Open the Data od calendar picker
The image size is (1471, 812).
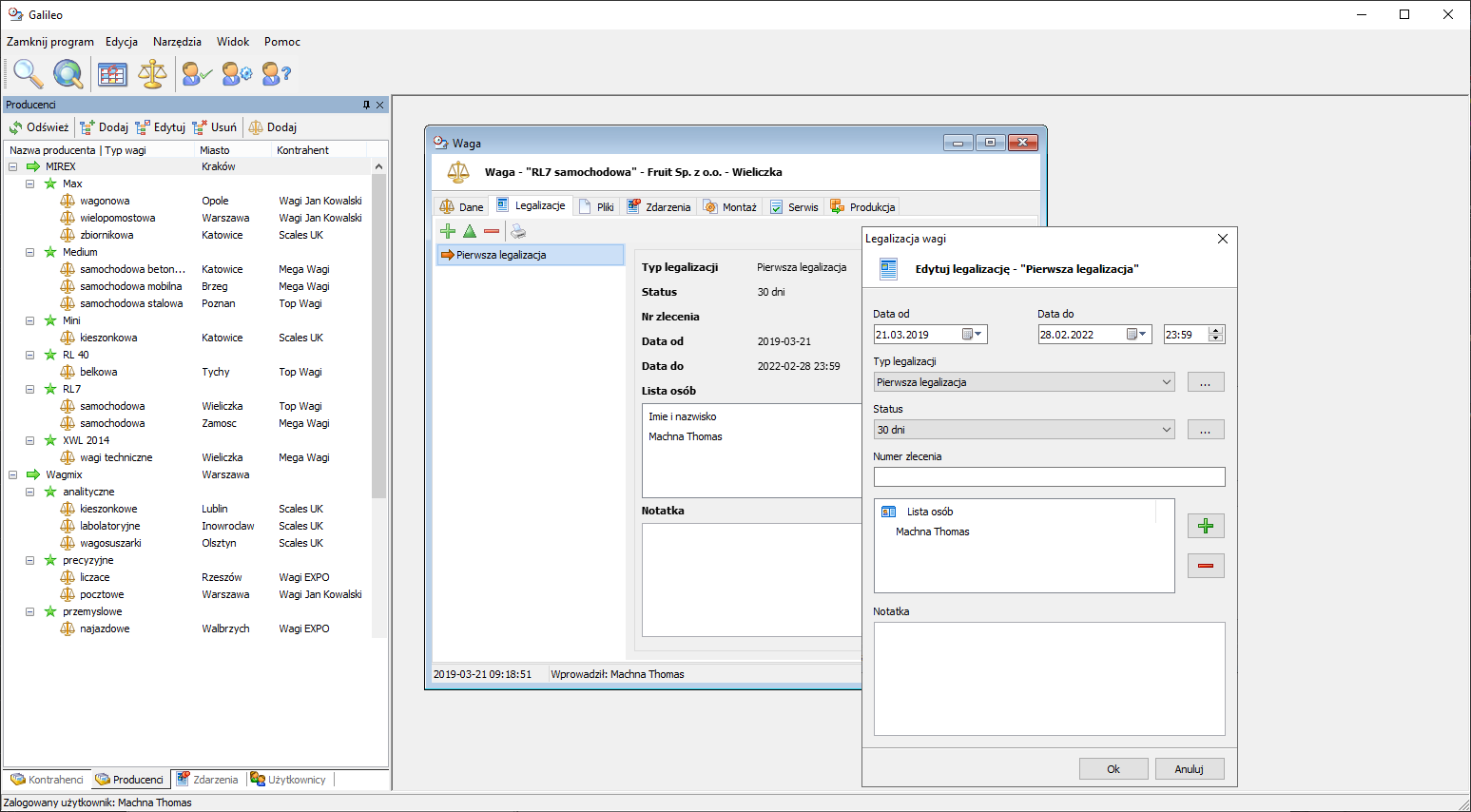(x=972, y=335)
